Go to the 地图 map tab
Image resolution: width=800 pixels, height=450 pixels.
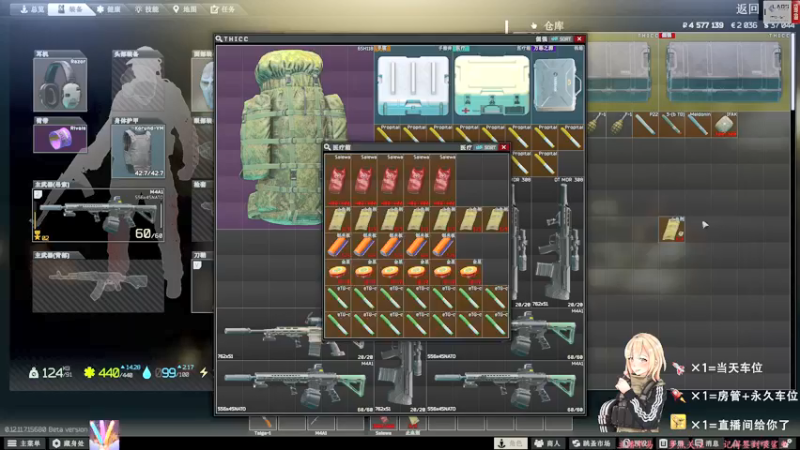point(184,9)
